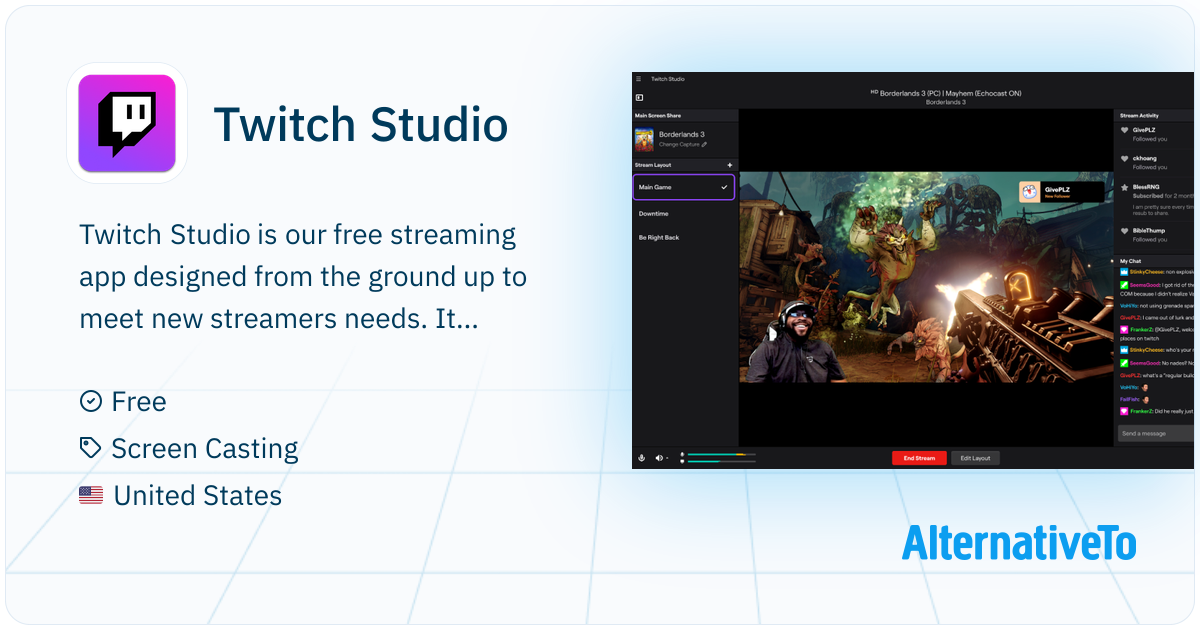The image size is (1200, 630).
Task: Click the Twitch Studio purple app logo
Action: click(x=127, y=123)
